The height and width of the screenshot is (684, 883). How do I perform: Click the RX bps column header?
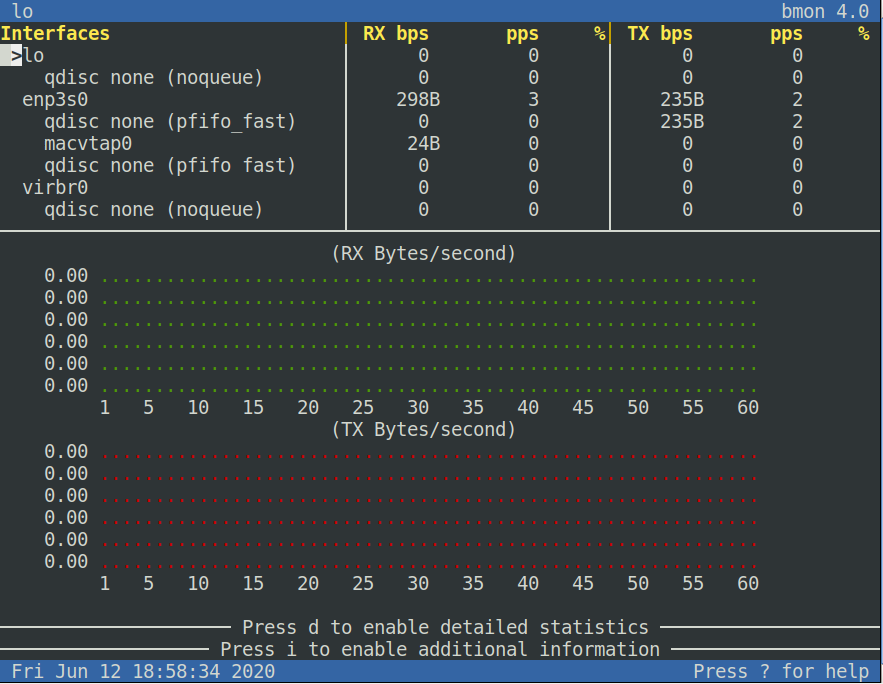click(395, 34)
